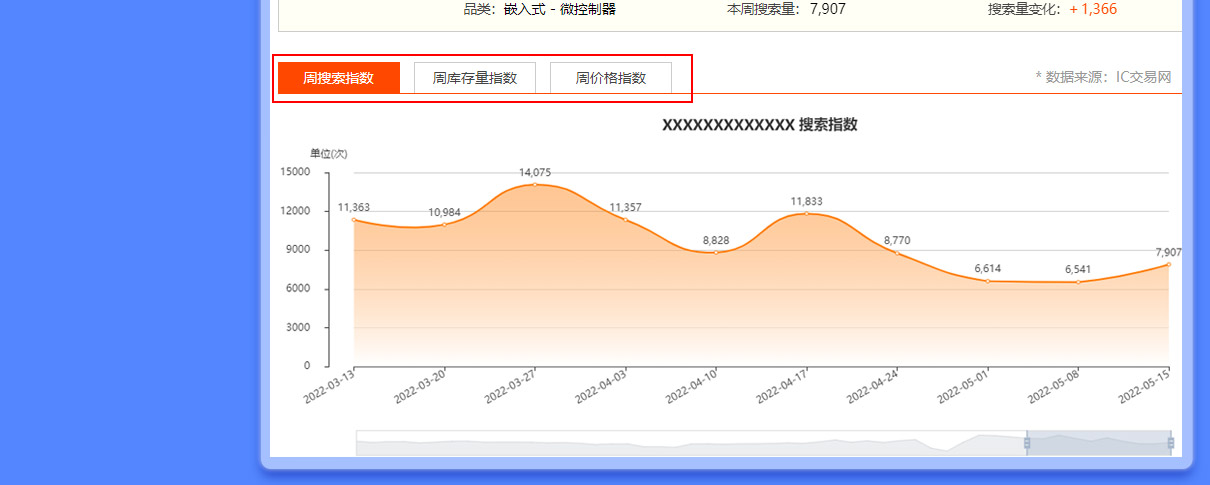Click the 单位(次) axis unit label
1210x485 pixels.
coord(328,153)
